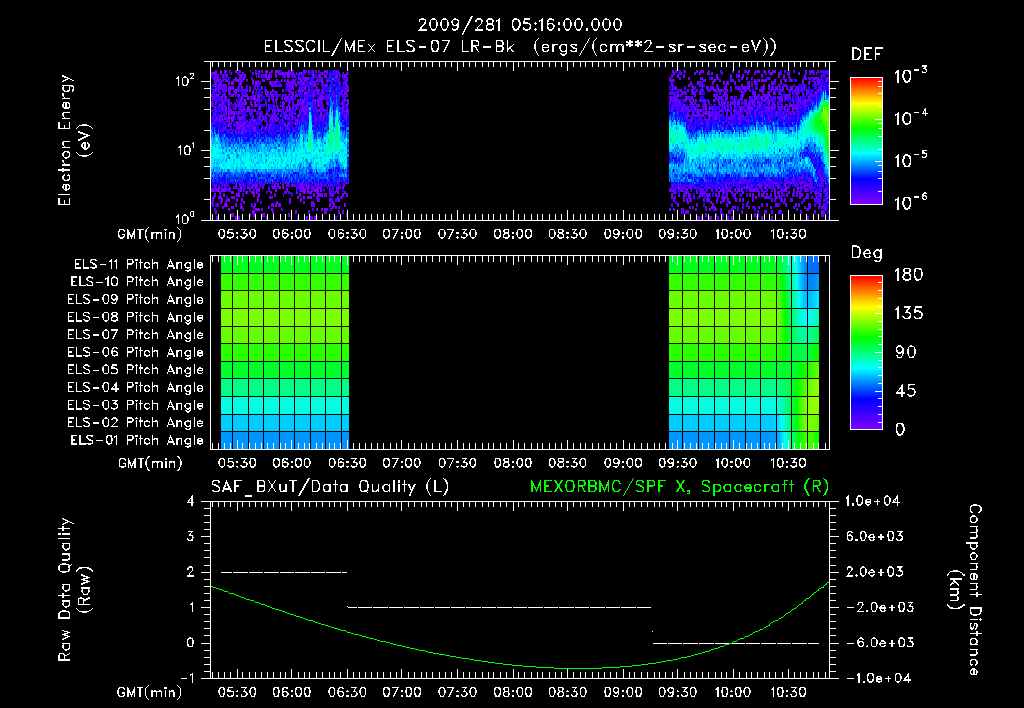Click the Deg pitch angle color bar
1024x708 pixels.
(866, 353)
